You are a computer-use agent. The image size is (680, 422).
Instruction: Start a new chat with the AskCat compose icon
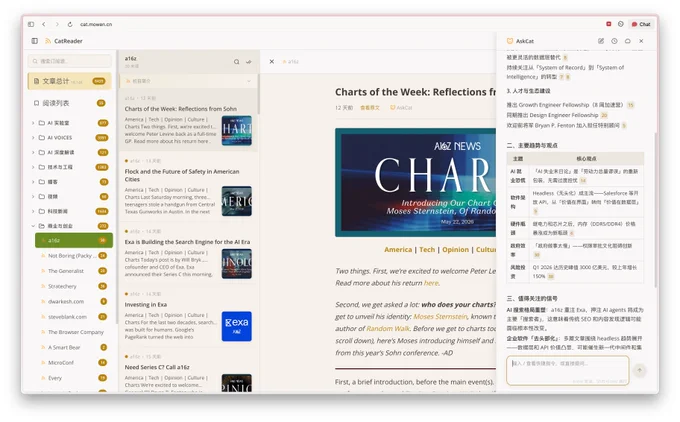click(601, 41)
